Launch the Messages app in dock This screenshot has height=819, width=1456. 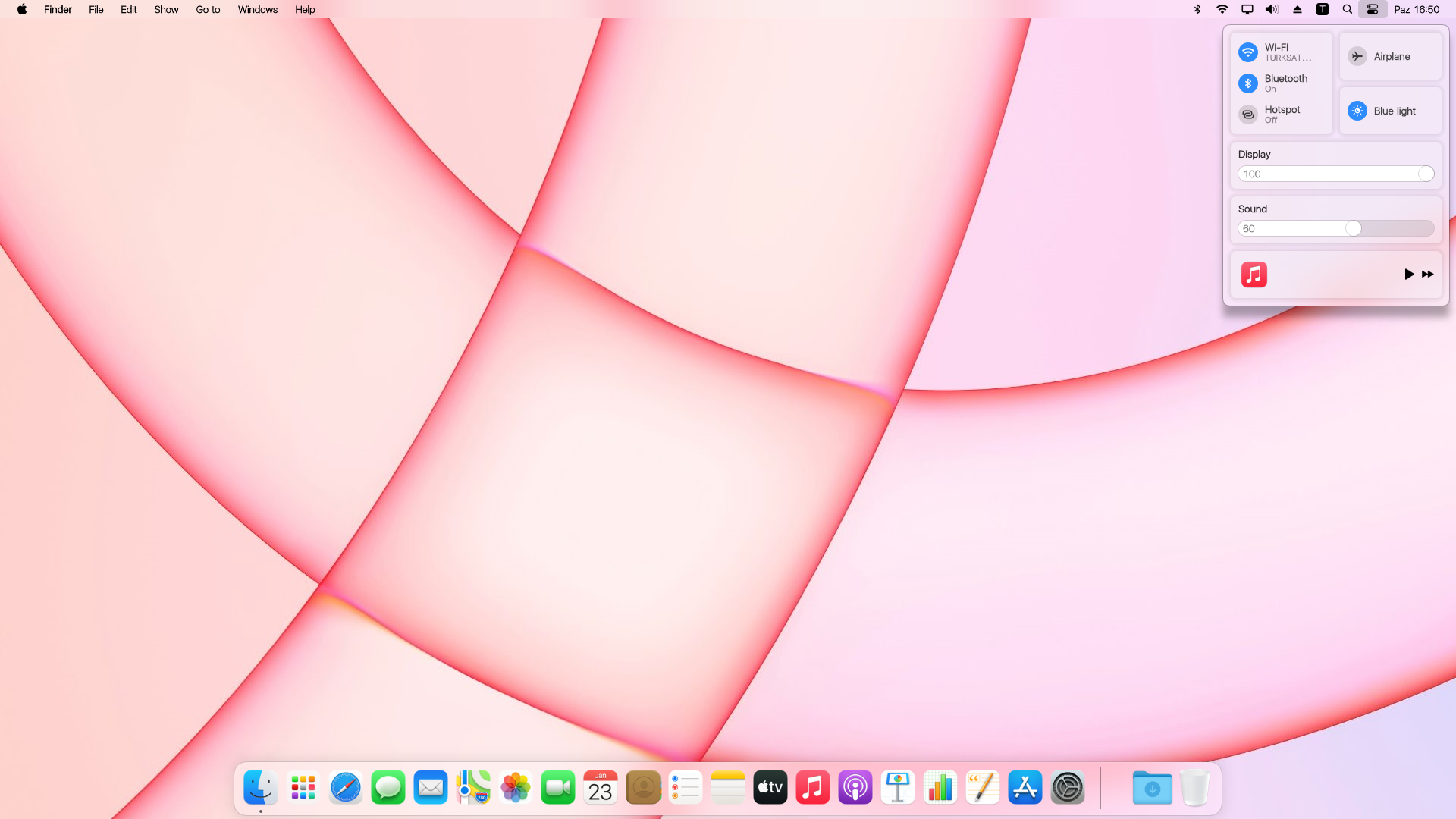(388, 788)
